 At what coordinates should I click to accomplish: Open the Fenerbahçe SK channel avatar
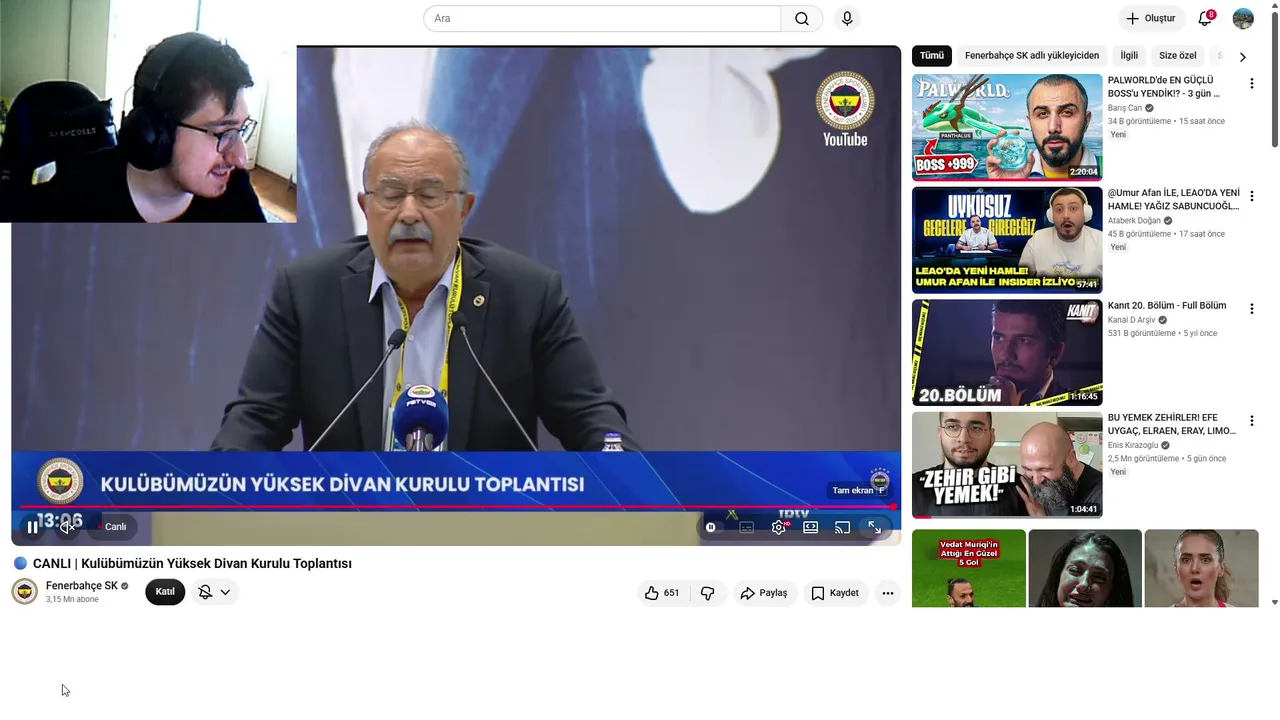click(25, 592)
